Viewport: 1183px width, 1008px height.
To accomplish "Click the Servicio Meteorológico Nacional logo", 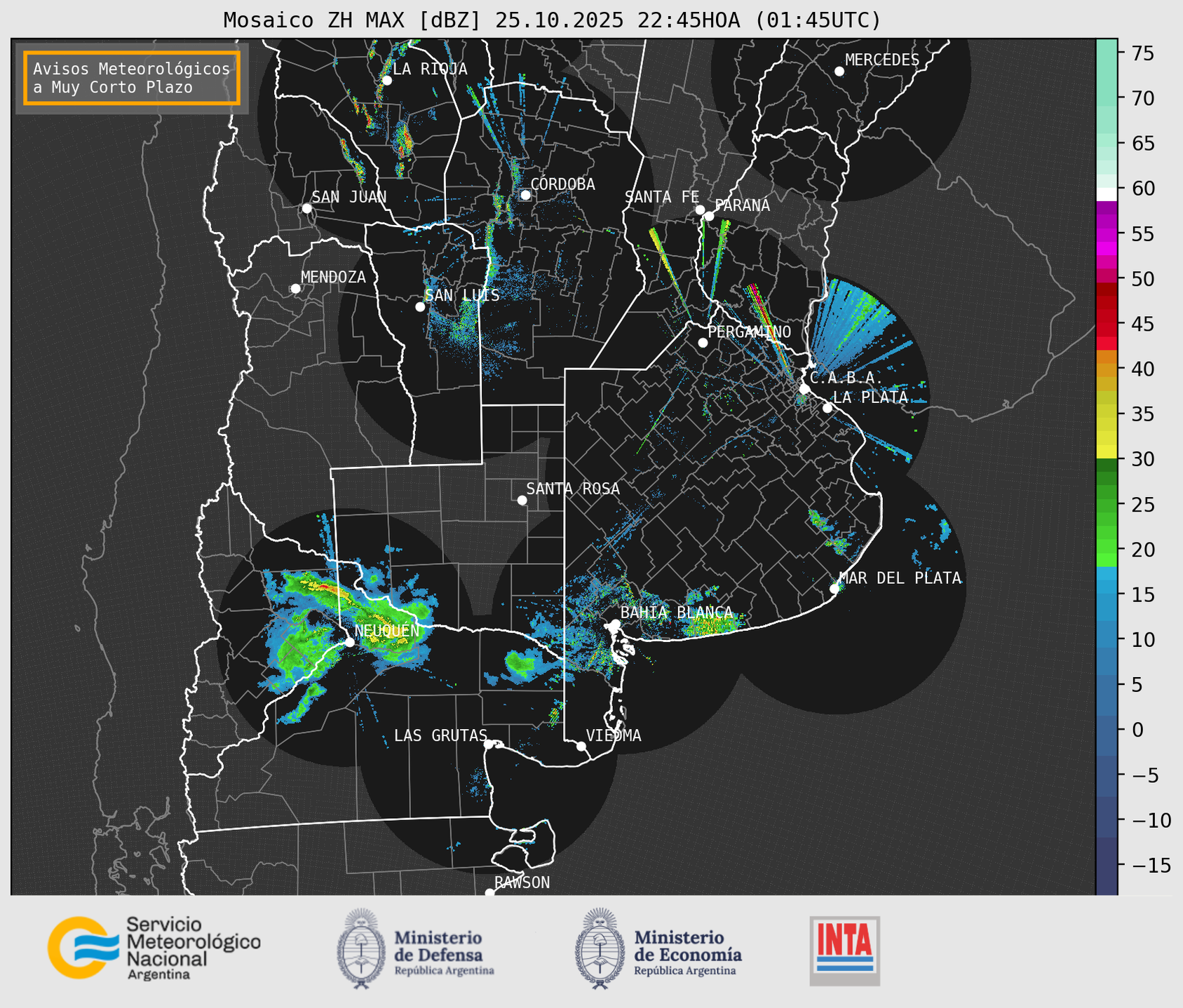I will pos(153,948).
